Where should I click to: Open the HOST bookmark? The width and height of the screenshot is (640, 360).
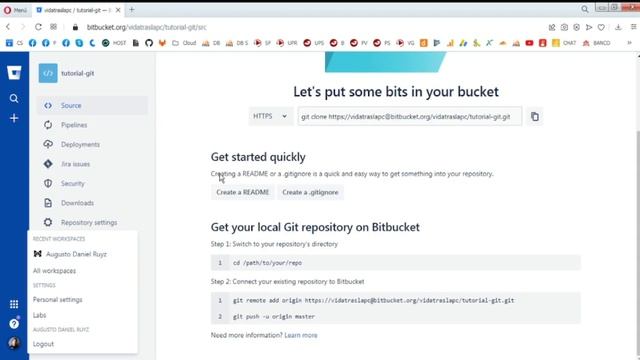(x=114, y=43)
